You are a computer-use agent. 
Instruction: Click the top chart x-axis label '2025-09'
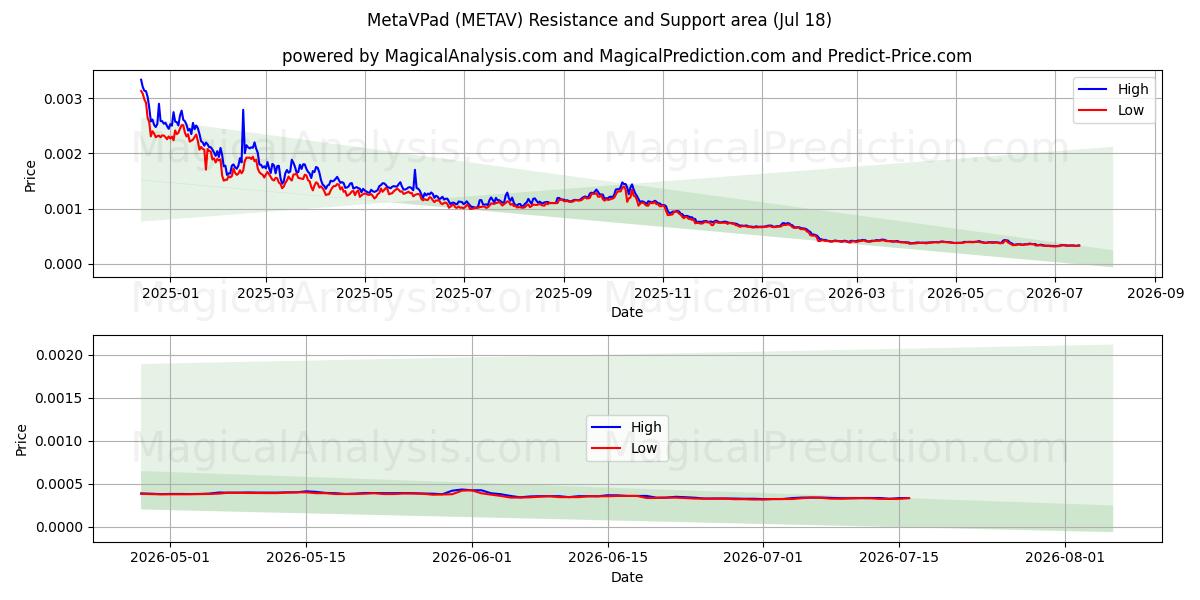[564, 294]
